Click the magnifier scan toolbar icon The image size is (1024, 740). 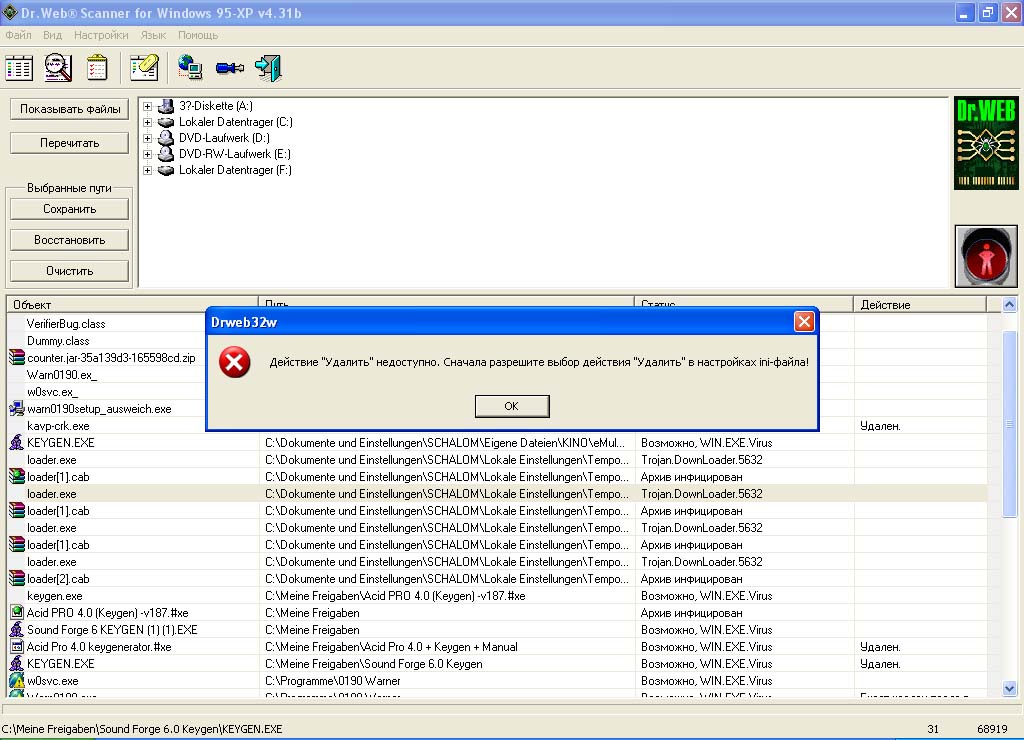(58, 68)
